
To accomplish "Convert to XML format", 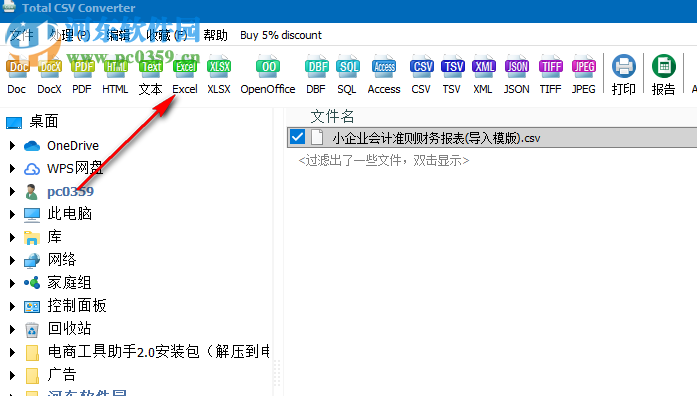I will [x=483, y=76].
